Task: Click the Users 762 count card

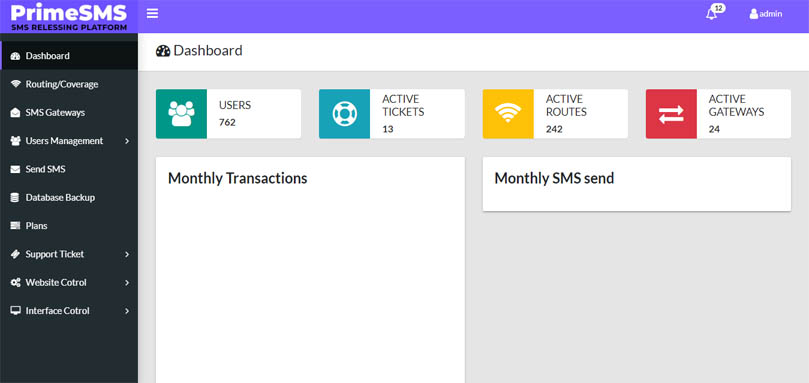Action: pos(228,114)
